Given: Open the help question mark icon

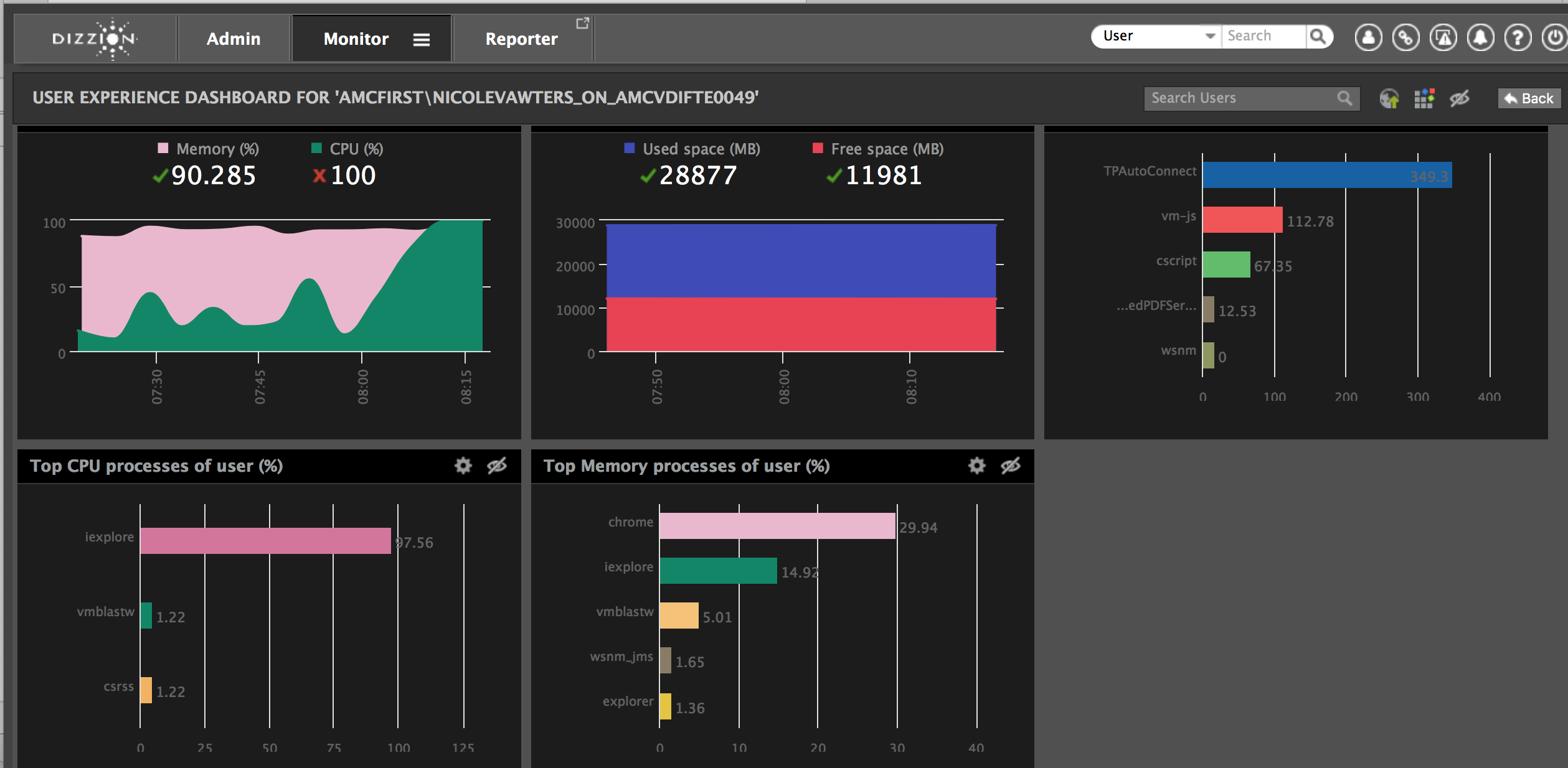Looking at the screenshot, I should (x=1518, y=37).
